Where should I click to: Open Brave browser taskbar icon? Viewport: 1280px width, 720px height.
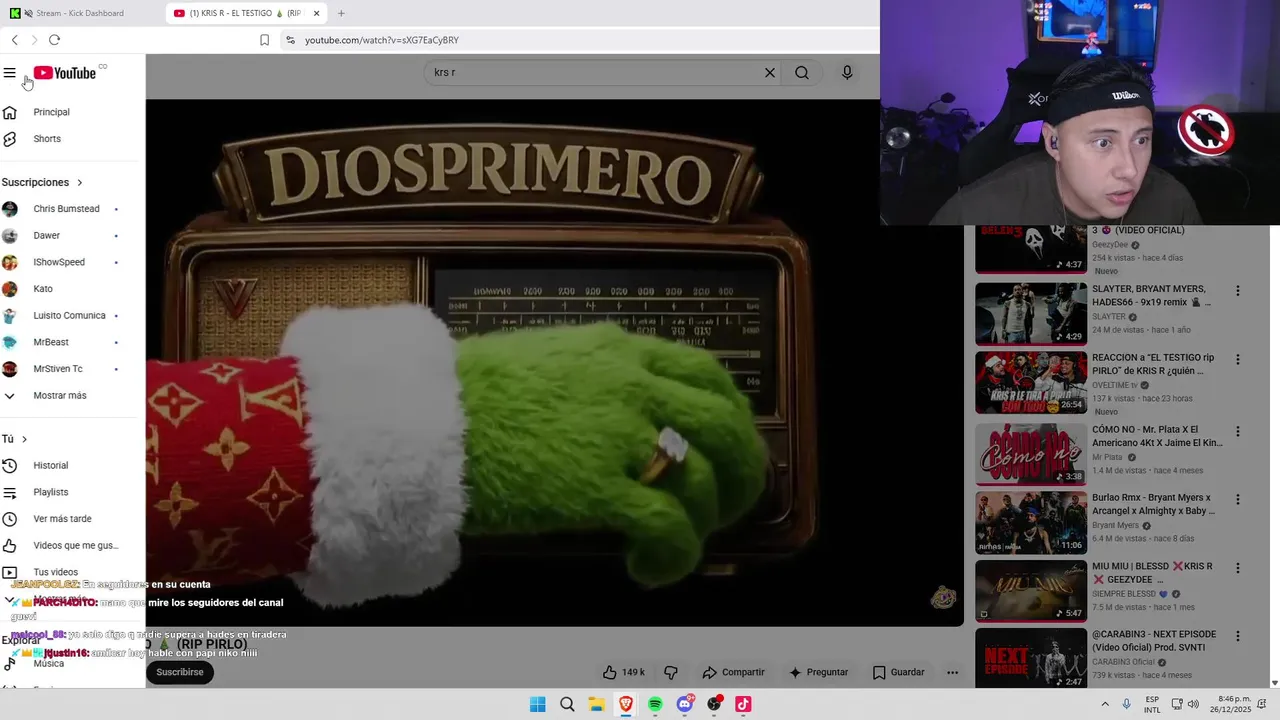click(x=626, y=704)
